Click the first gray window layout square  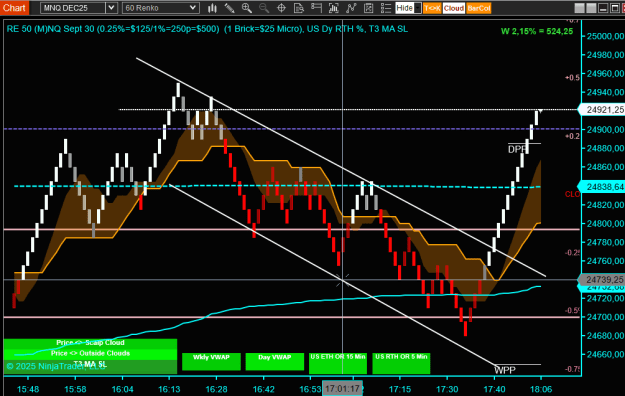pyautogui.click(x=580, y=8)
